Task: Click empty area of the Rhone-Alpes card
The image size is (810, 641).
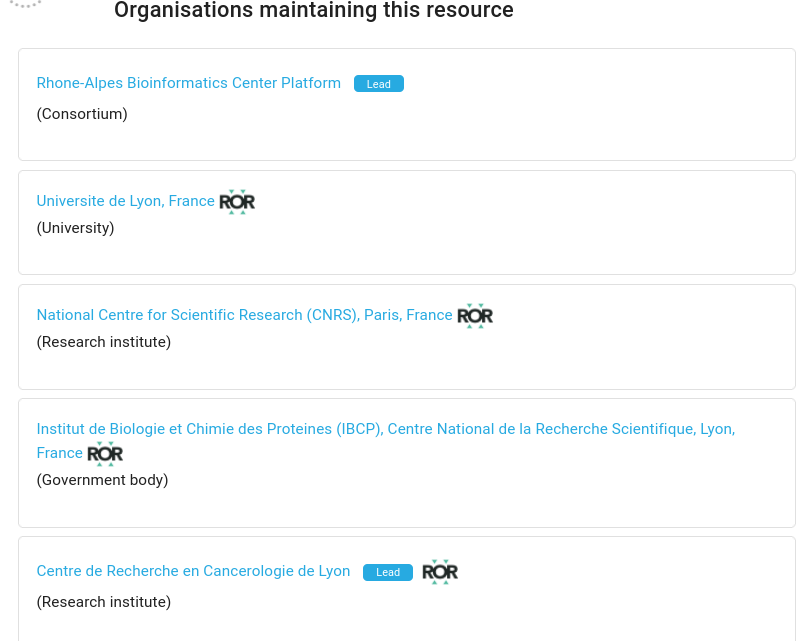Action: pyautogui.click(x=568, y=119)
